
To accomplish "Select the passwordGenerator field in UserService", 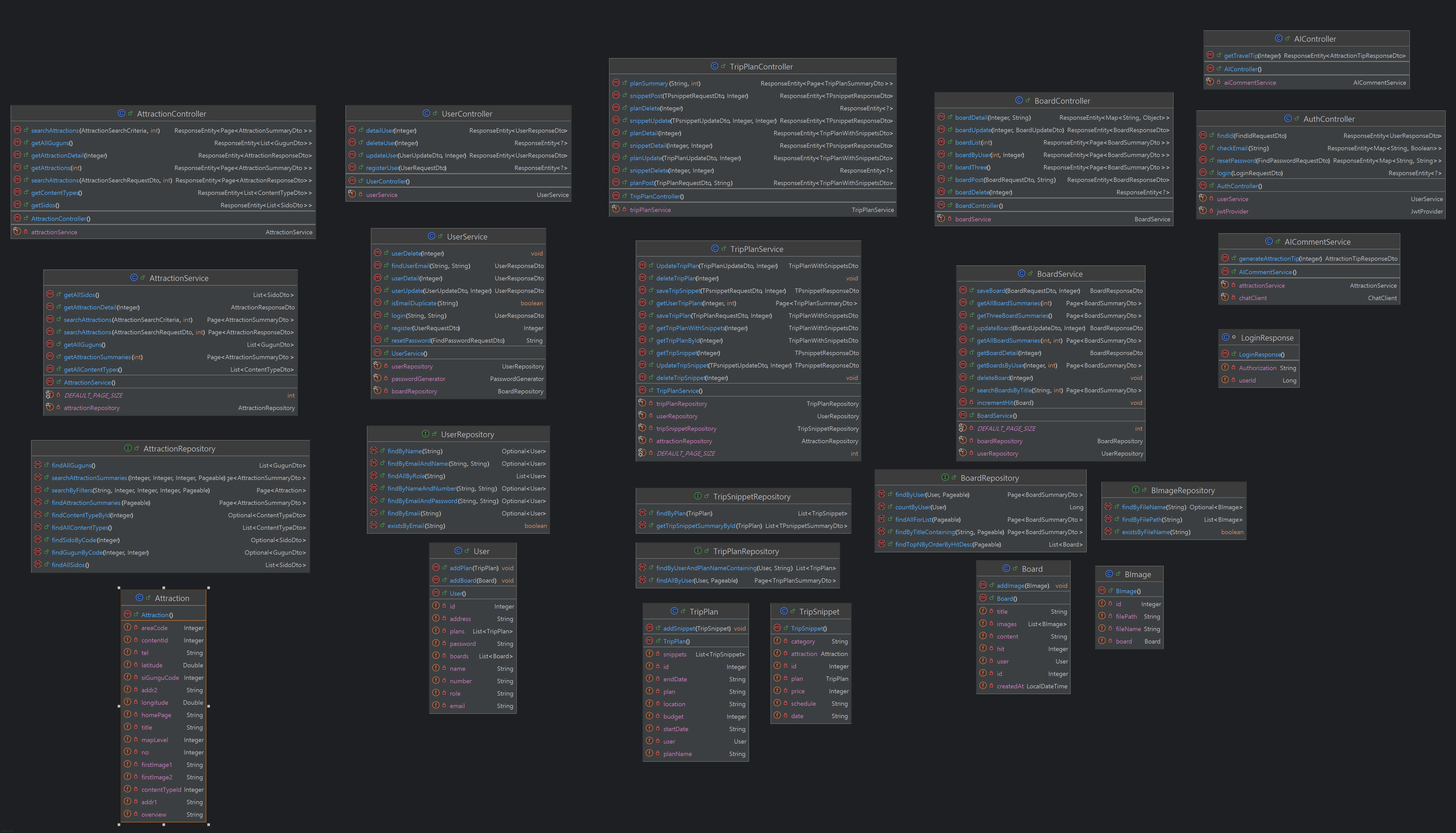I will [x=459, y=379].
